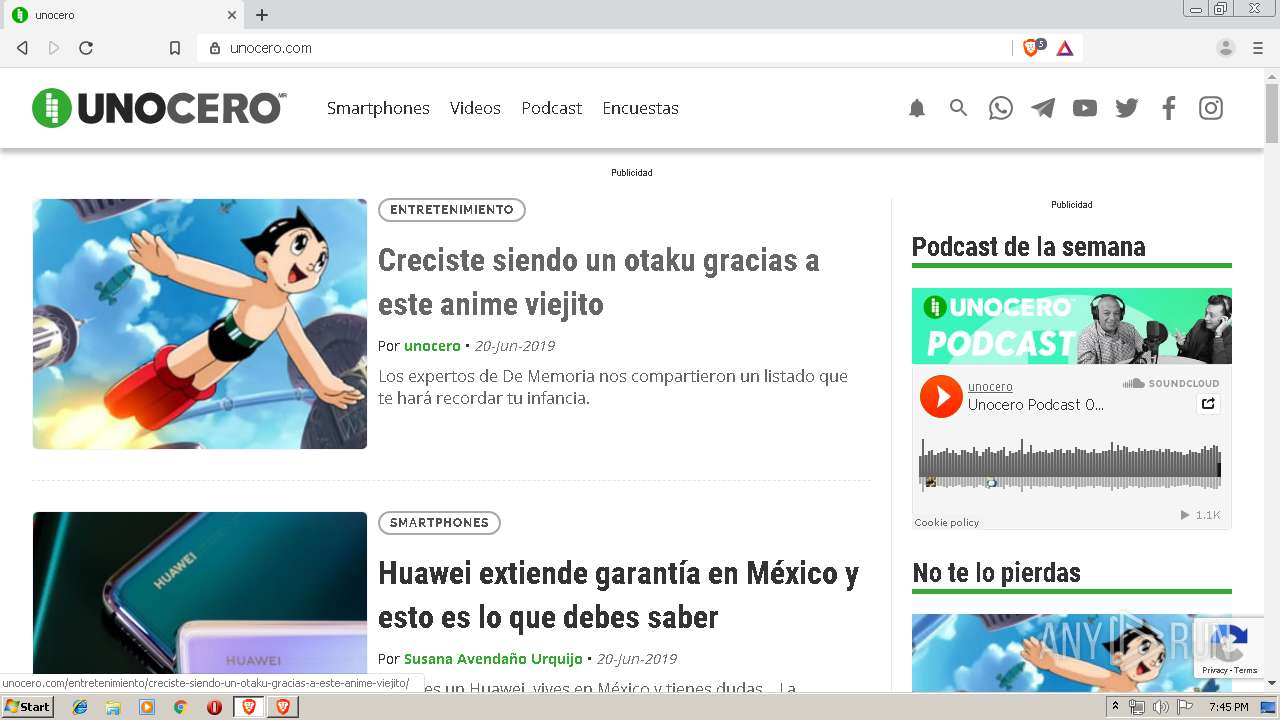The height and width of the screenshot is (720, 1280).
Task: Go back using browser back arrow
Action: pos(22,48)
